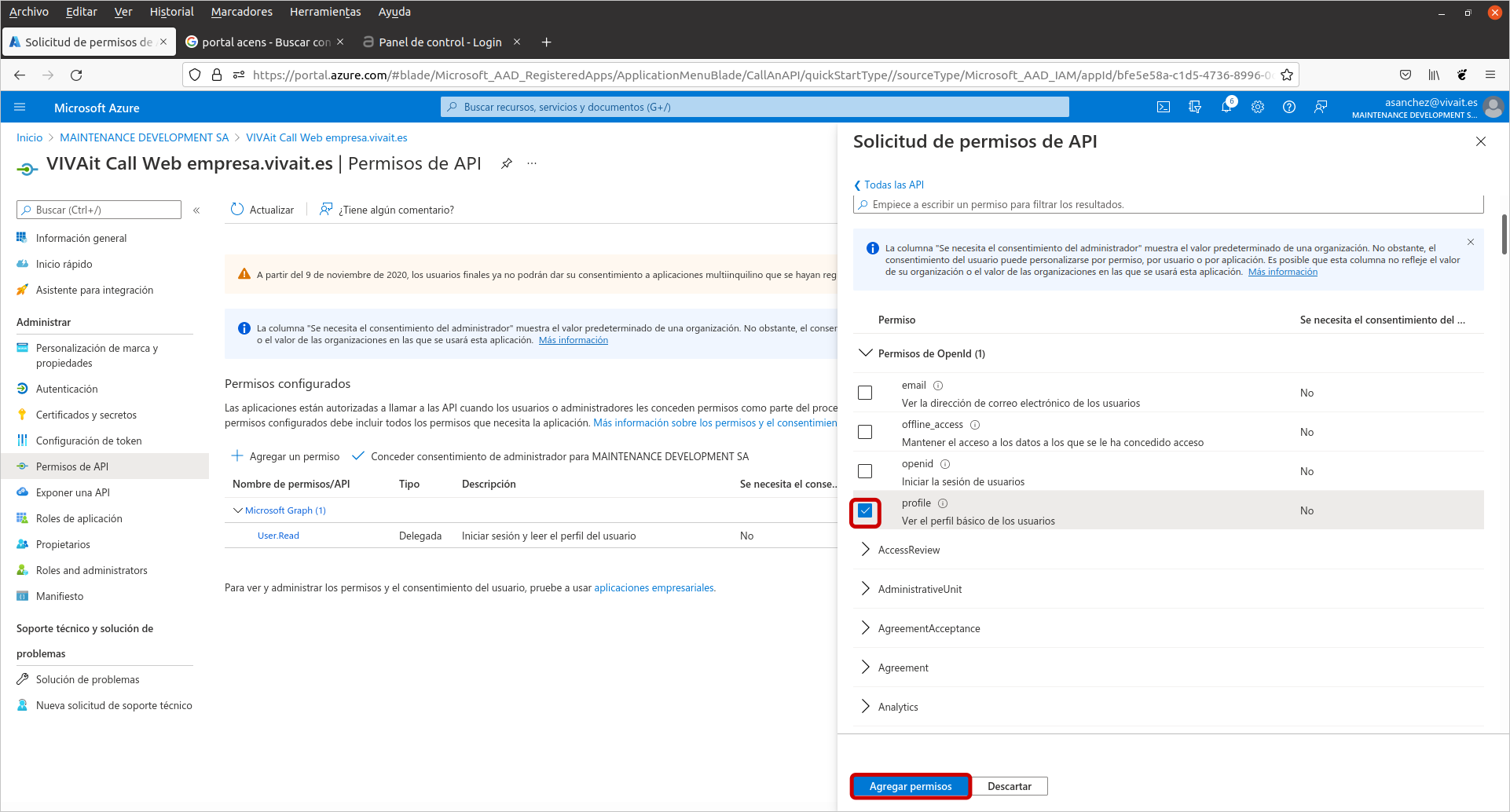Collapse the Microsoft Graph permissions row
The width and height of the screenshot is (1510, 812).
pos(238,510)
